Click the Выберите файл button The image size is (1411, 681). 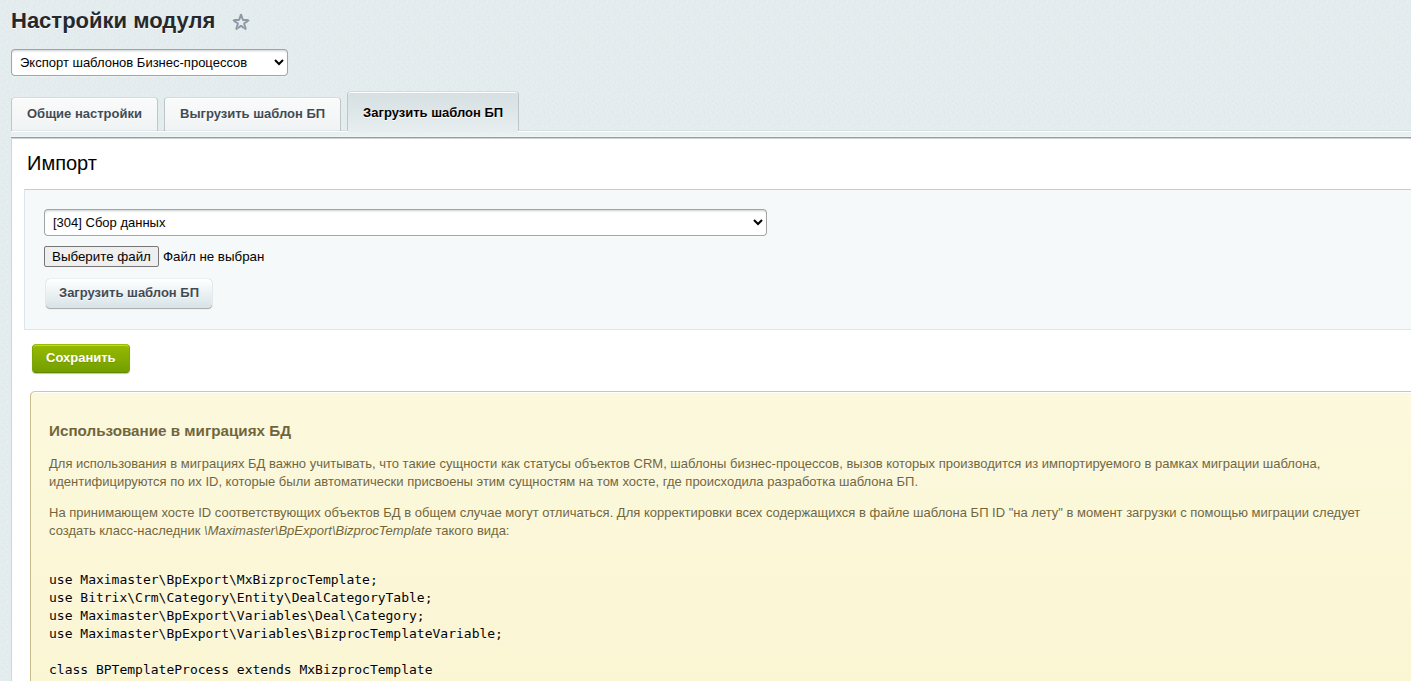[101, 257]
